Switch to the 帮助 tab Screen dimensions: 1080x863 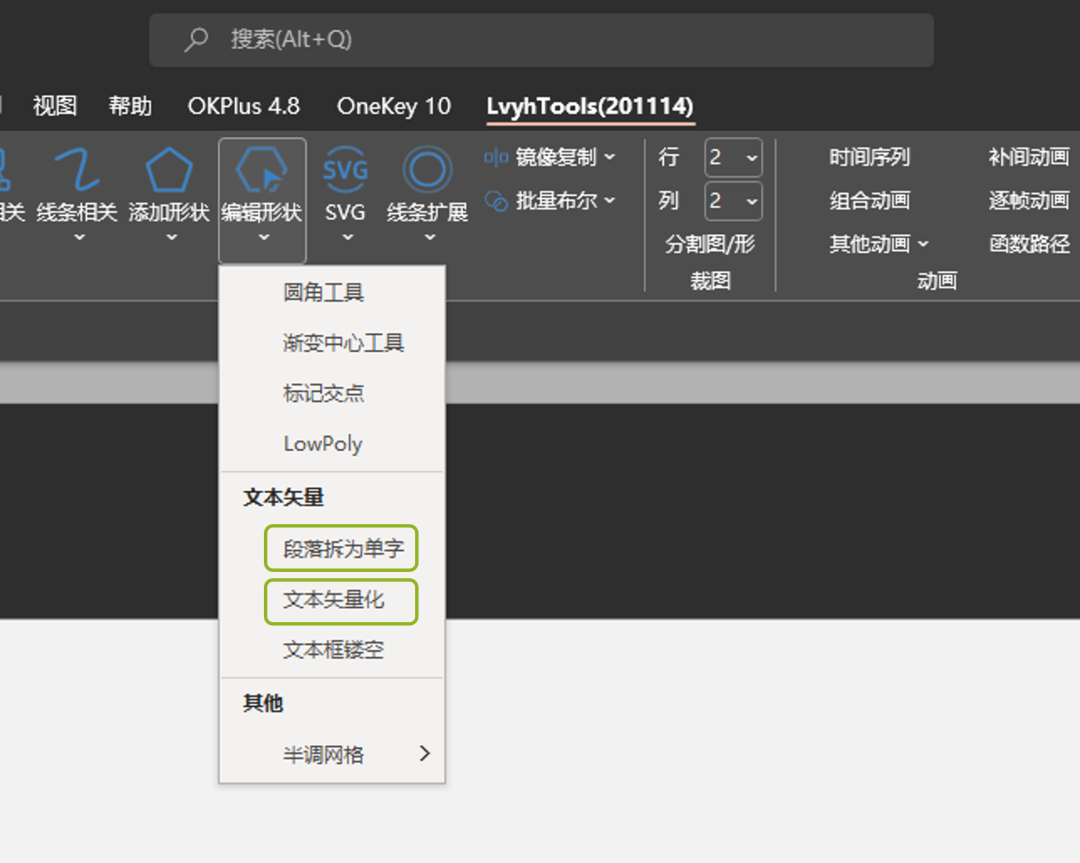[x=130, y=106]
